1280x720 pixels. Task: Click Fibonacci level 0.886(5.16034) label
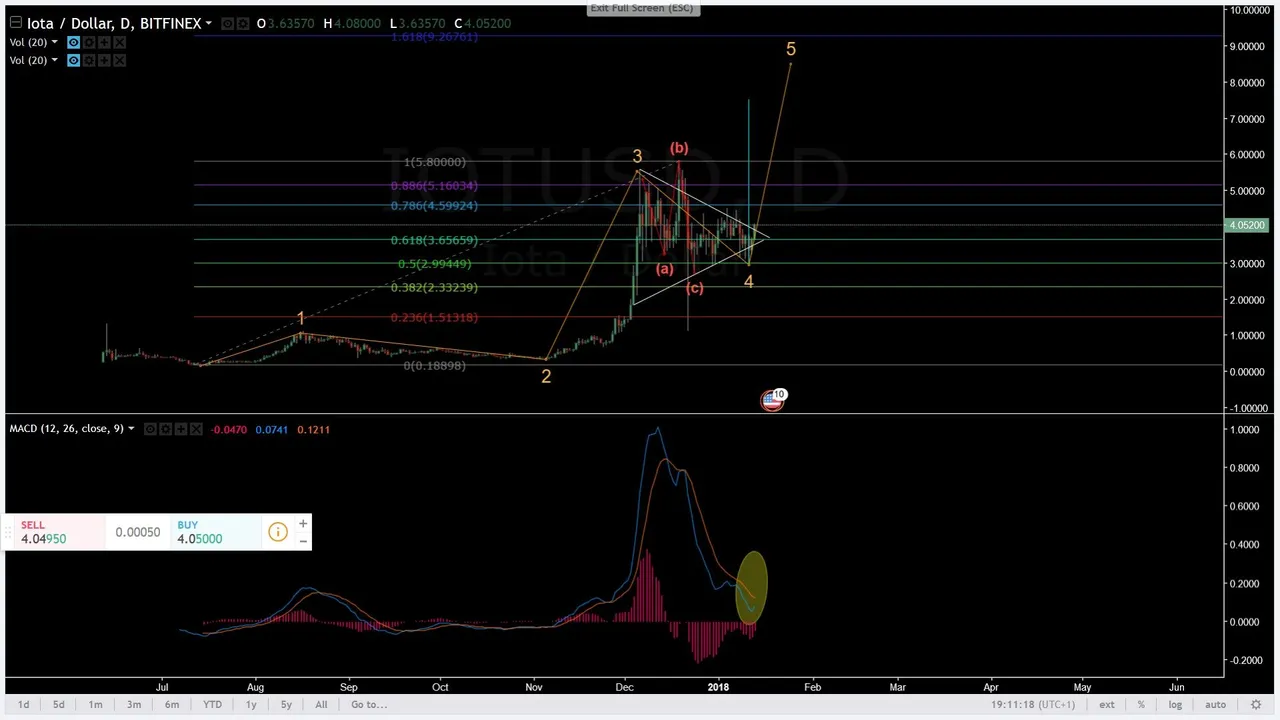click(x=434, y=186)
